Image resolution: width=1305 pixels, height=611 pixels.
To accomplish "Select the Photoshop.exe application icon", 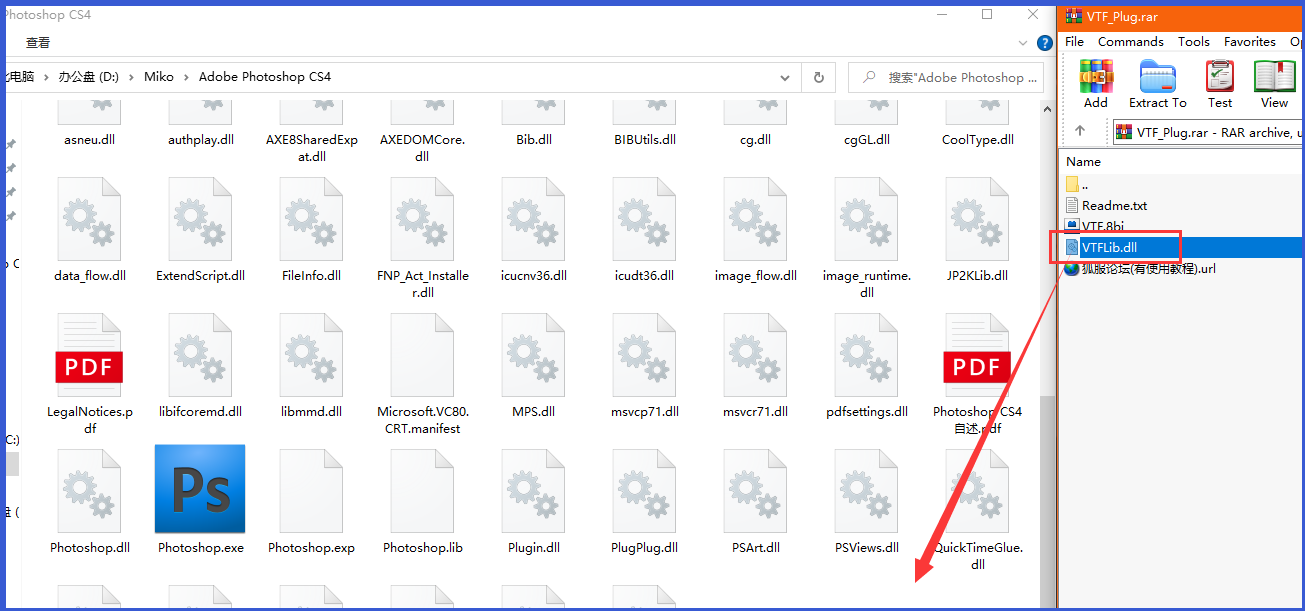I will [200, 490].
